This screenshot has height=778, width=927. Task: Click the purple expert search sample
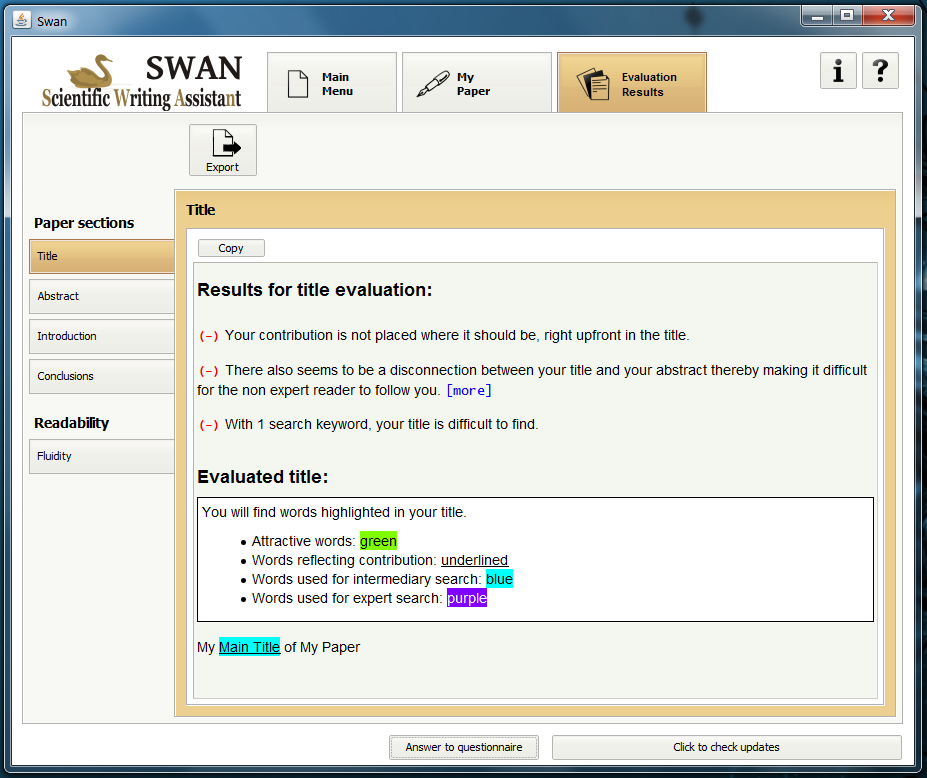(467, 598)
